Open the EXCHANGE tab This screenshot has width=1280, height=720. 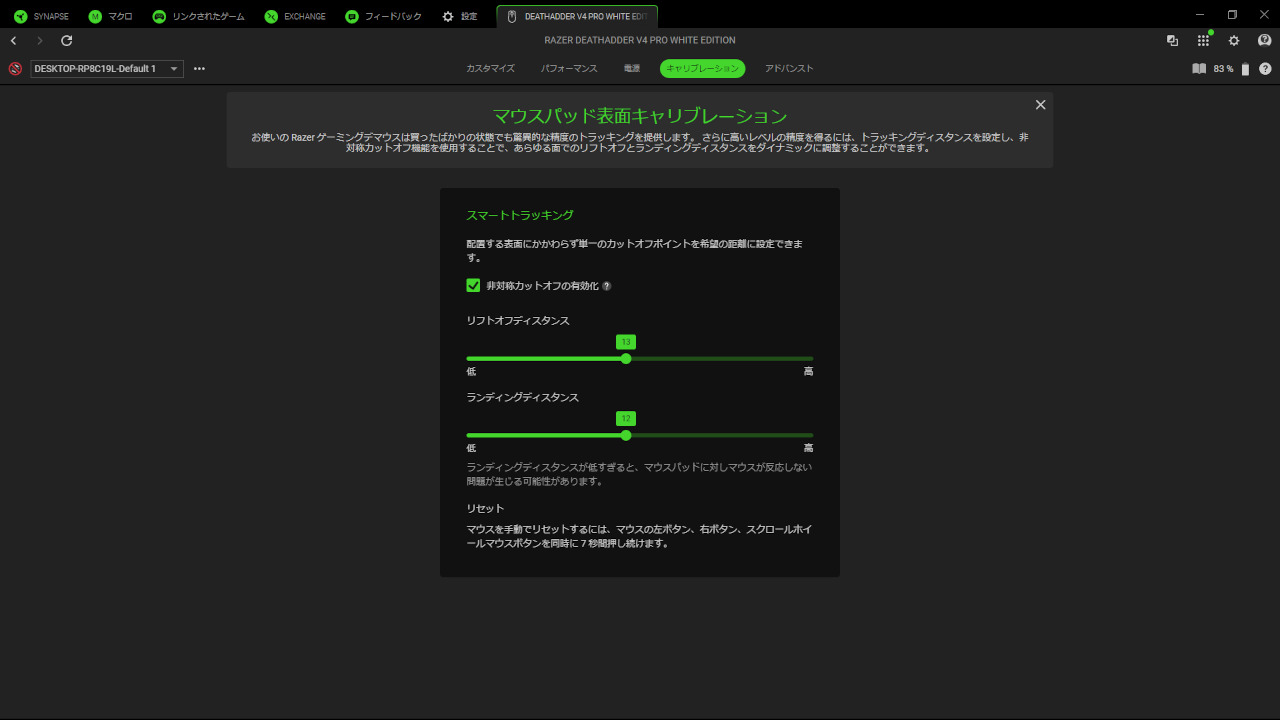[x=295, y=17]
